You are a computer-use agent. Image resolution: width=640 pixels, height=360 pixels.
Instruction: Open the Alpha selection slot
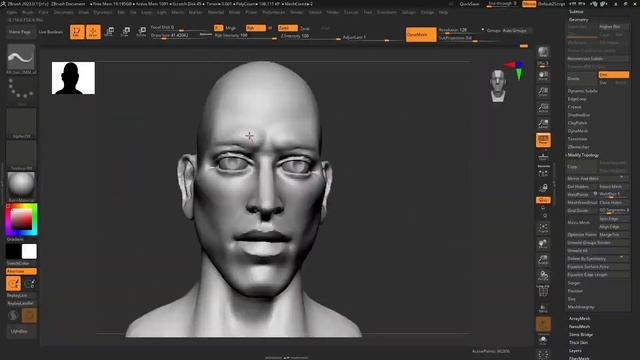click(x=21, y=123)
